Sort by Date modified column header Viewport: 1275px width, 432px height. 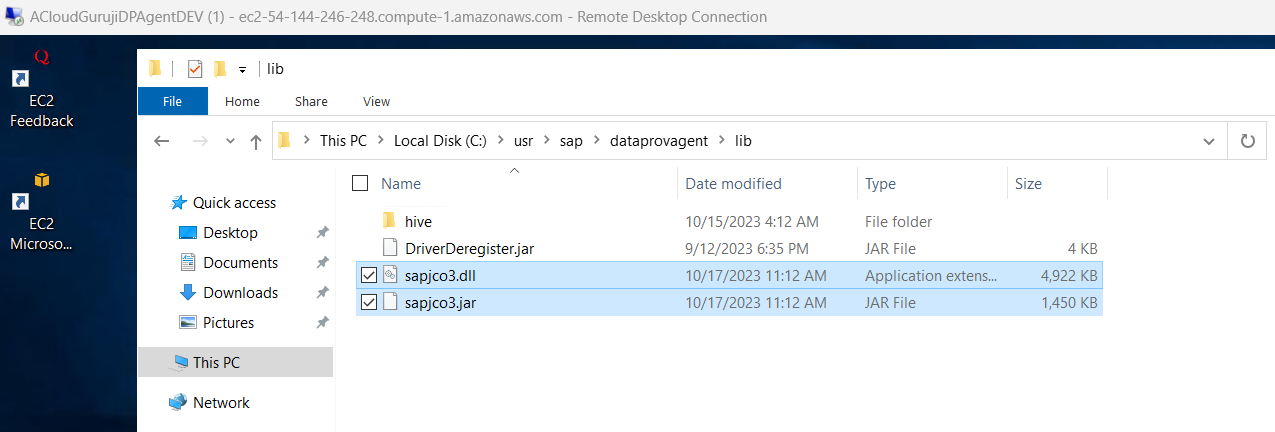click(x=733, y=184)
